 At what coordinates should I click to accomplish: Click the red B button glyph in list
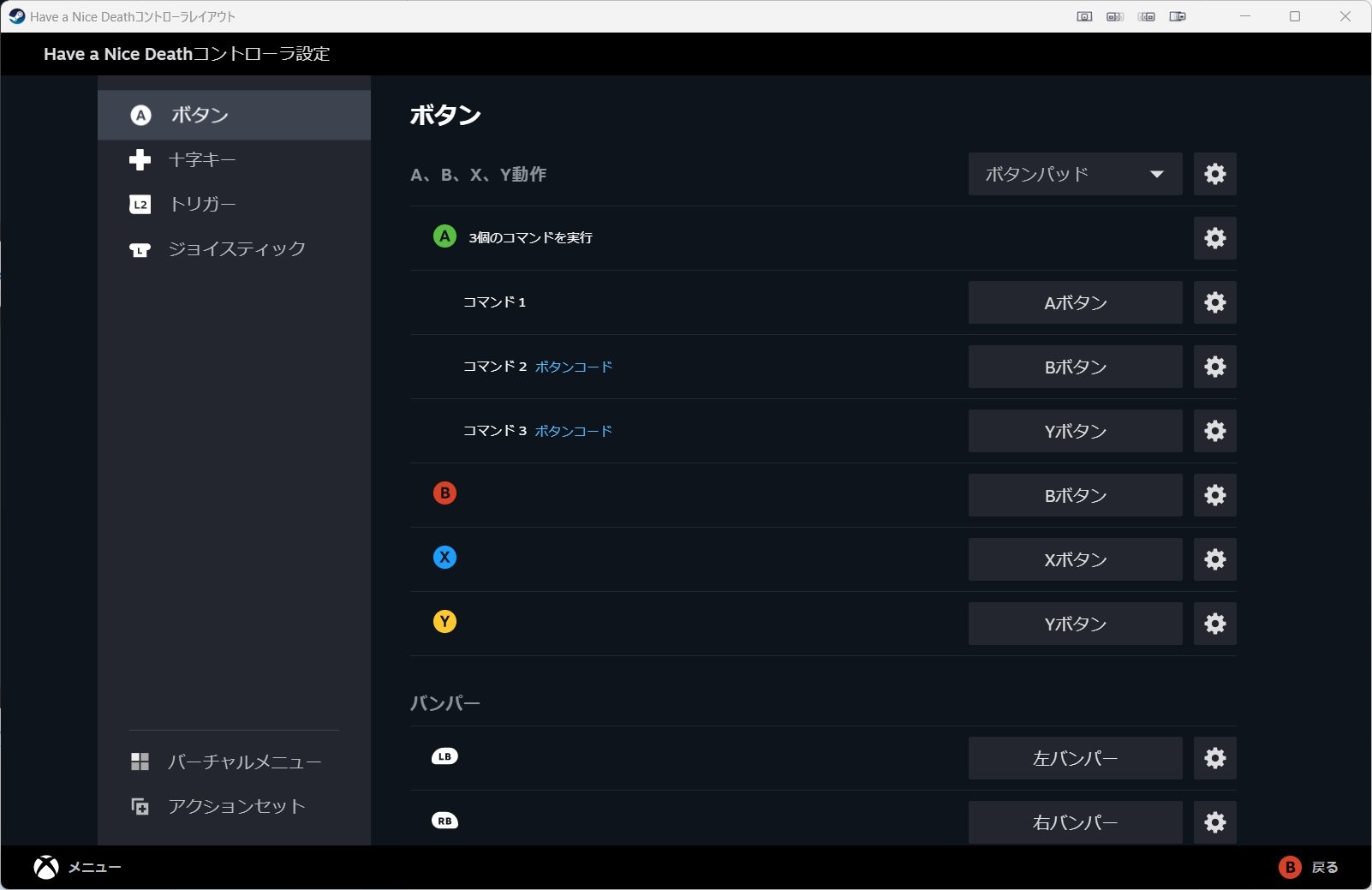444,493
